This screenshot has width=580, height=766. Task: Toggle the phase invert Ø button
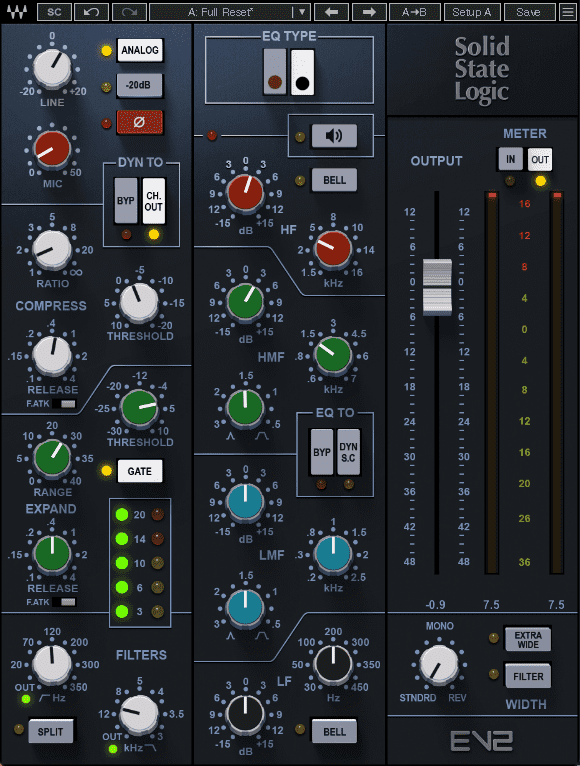pos(139,122)
